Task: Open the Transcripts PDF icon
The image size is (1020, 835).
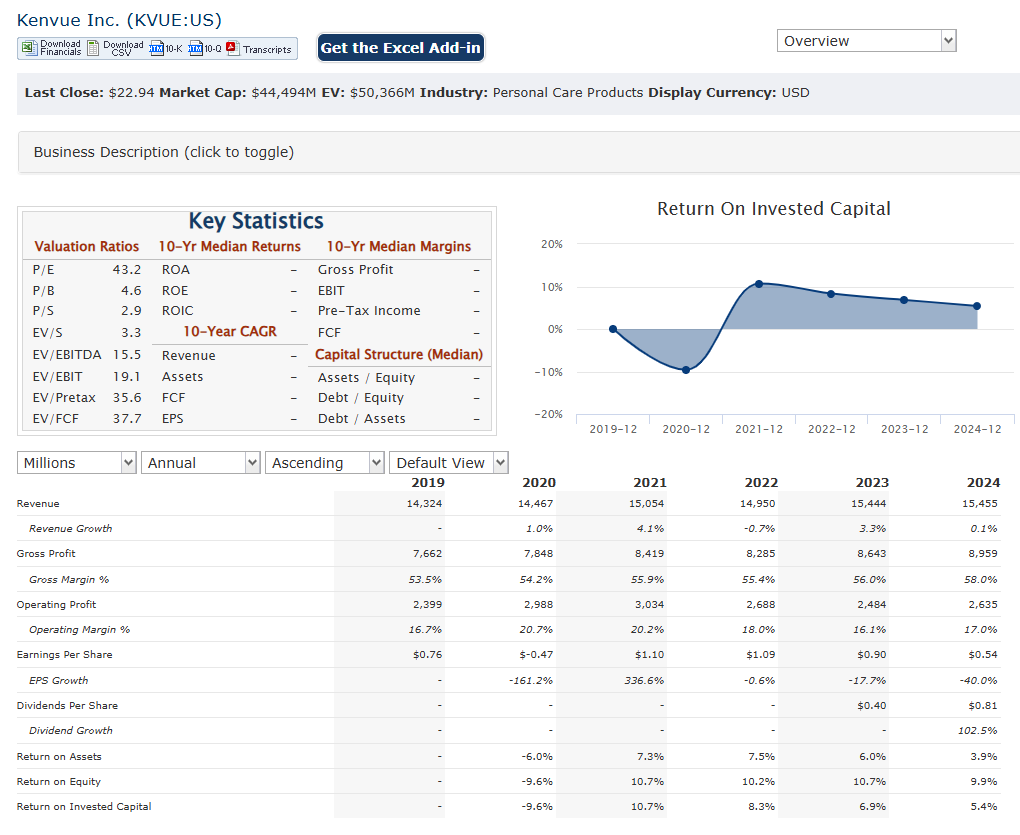Action: pos(233,48)
